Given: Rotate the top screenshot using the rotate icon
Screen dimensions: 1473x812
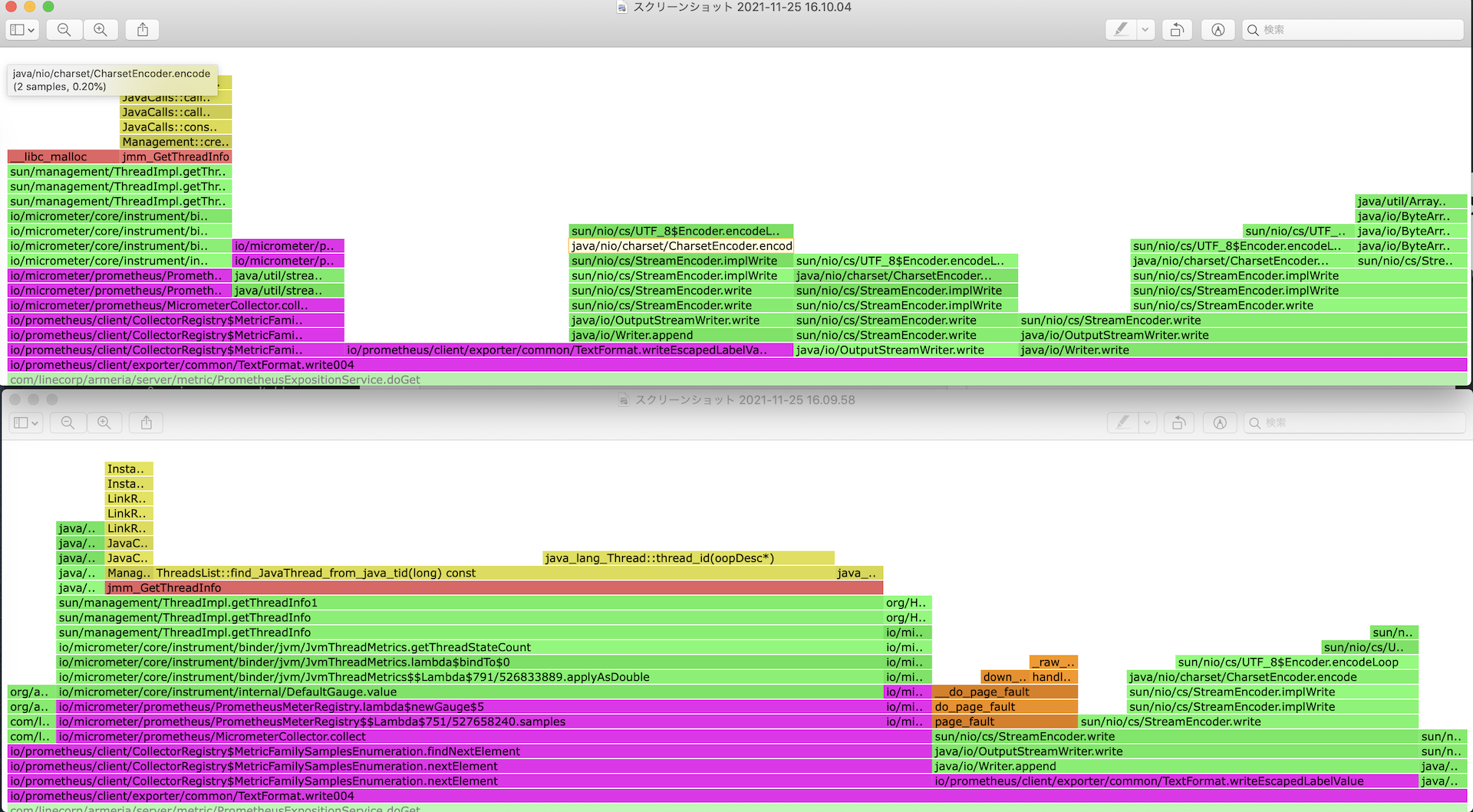Looking at the screenshot, I should pos(1177,29).
